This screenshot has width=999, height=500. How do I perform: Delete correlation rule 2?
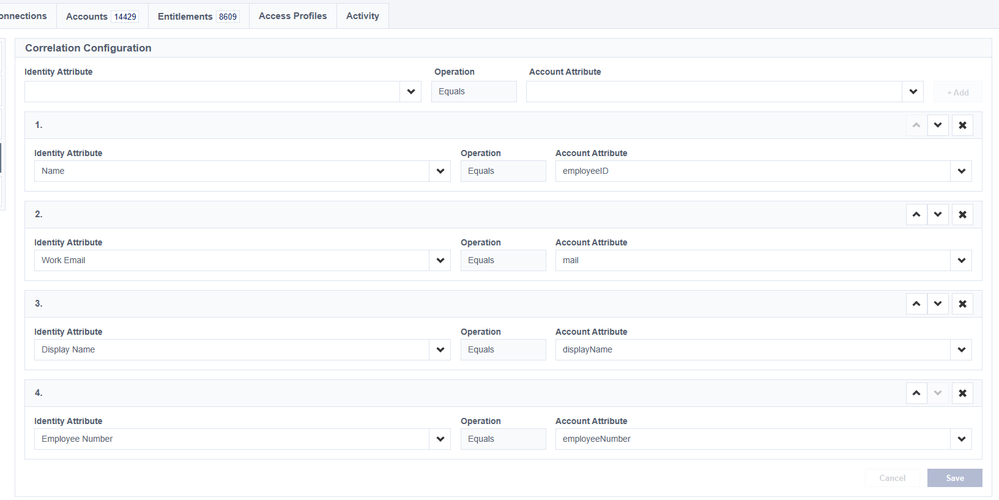tap(962, 215)
